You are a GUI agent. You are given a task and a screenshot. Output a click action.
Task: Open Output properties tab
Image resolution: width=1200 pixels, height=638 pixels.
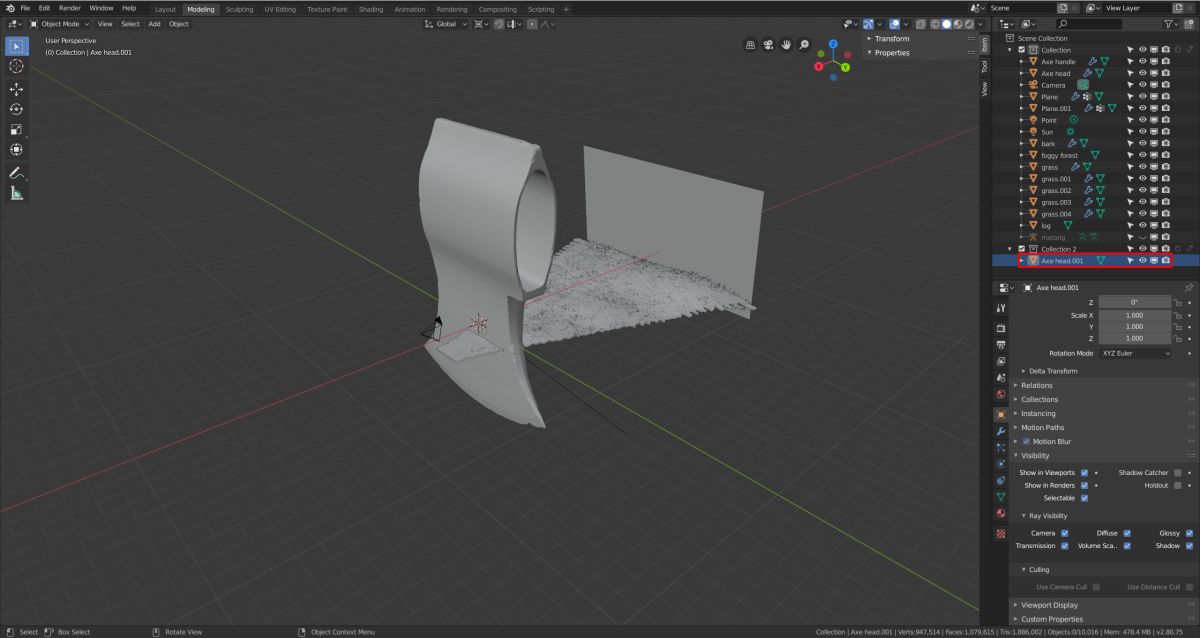click(1000, 344)
